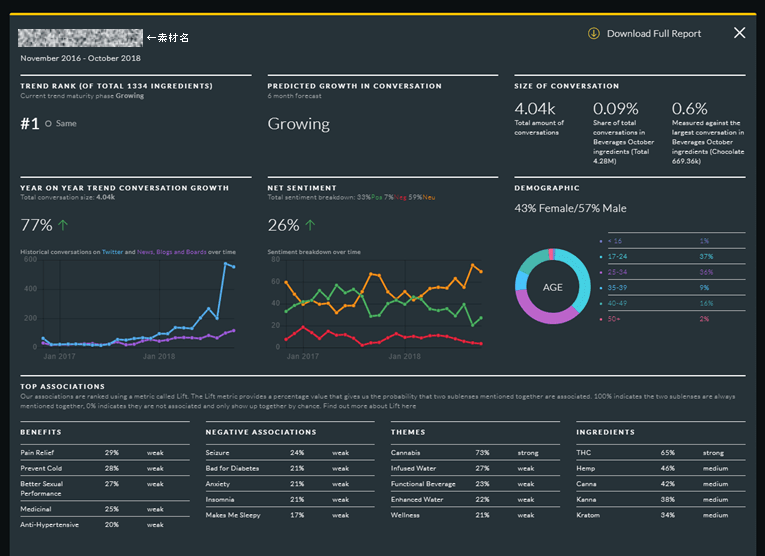This screenshot has height=556, width=765.
Task: Click the Pain Relief benefit row
Action: point(105,453)
